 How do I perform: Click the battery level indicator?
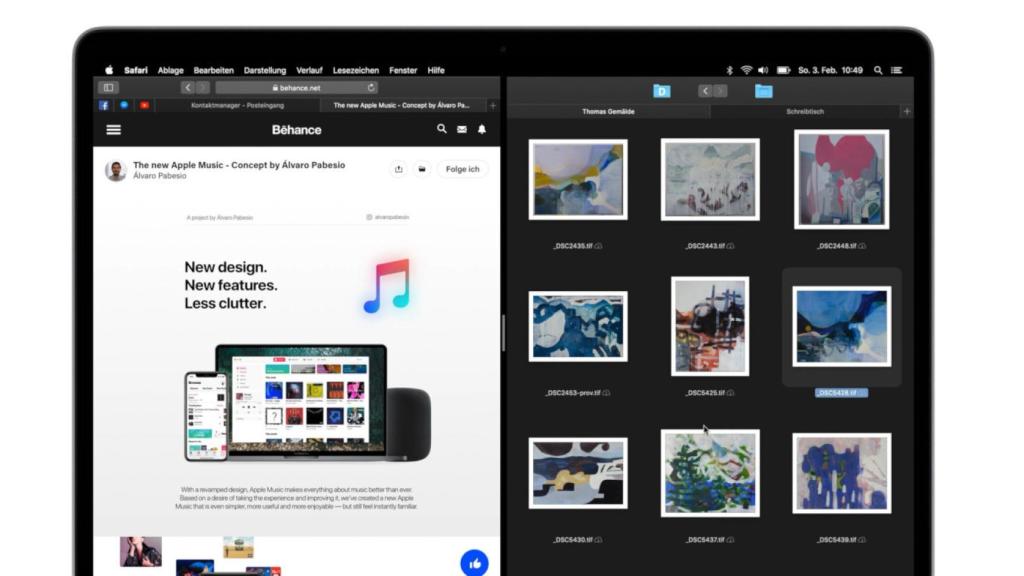coord(784,70)
